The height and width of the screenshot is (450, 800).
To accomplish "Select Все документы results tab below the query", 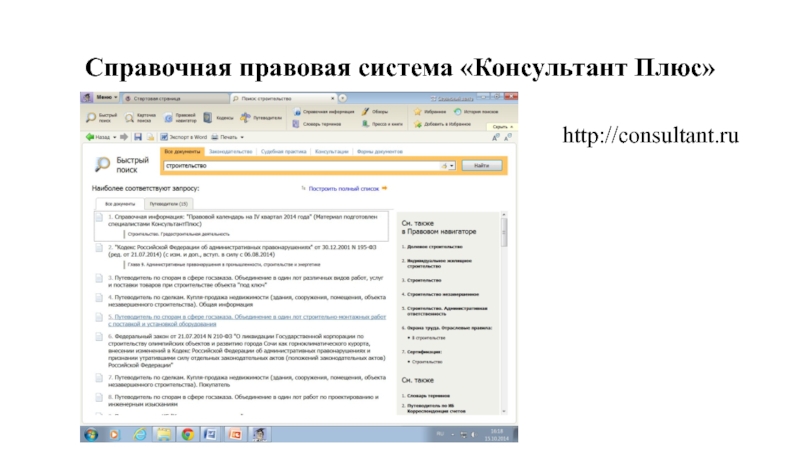I will coord(120,204).
